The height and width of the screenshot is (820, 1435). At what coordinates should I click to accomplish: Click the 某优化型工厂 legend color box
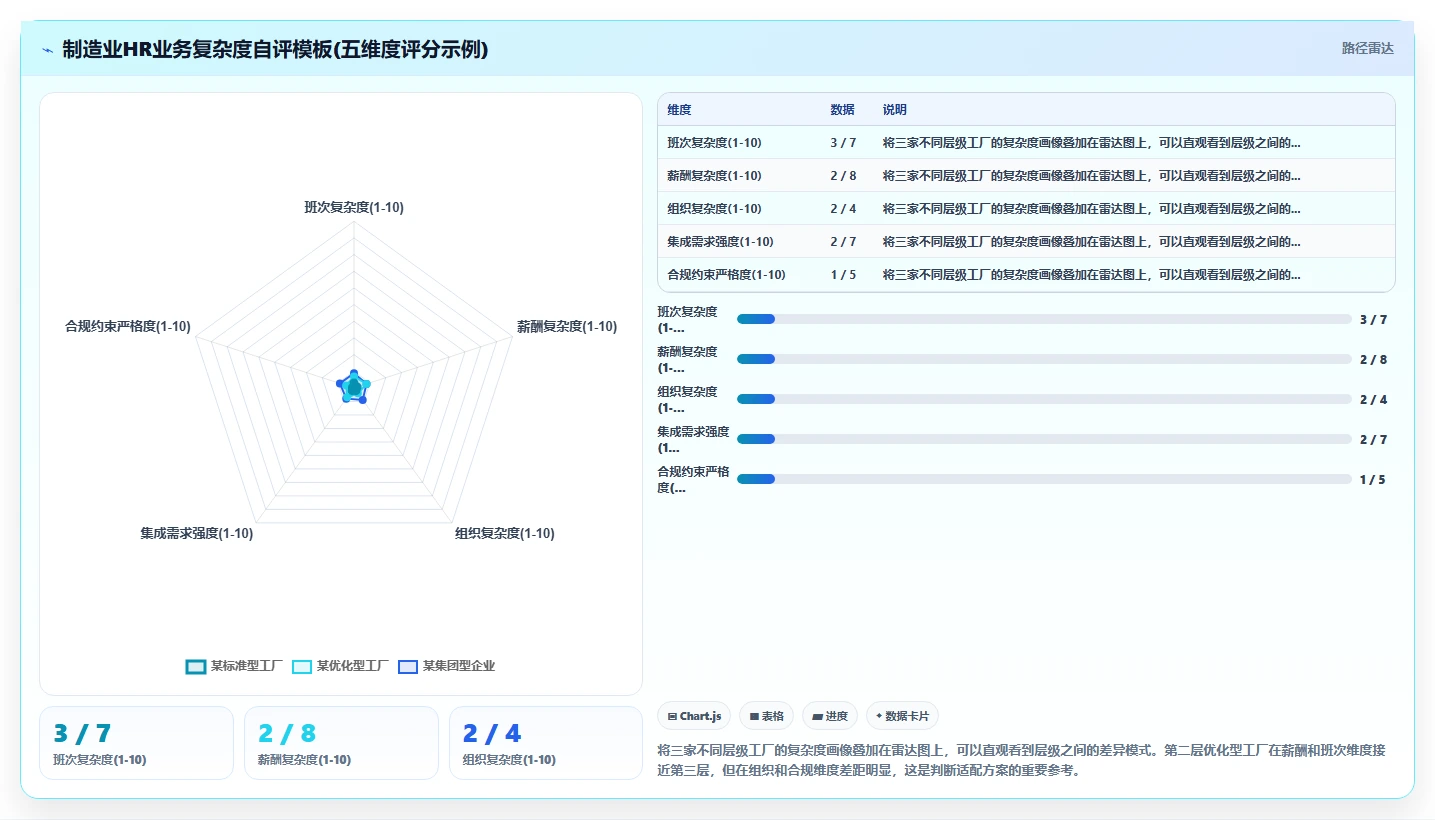tap(302, 667)
